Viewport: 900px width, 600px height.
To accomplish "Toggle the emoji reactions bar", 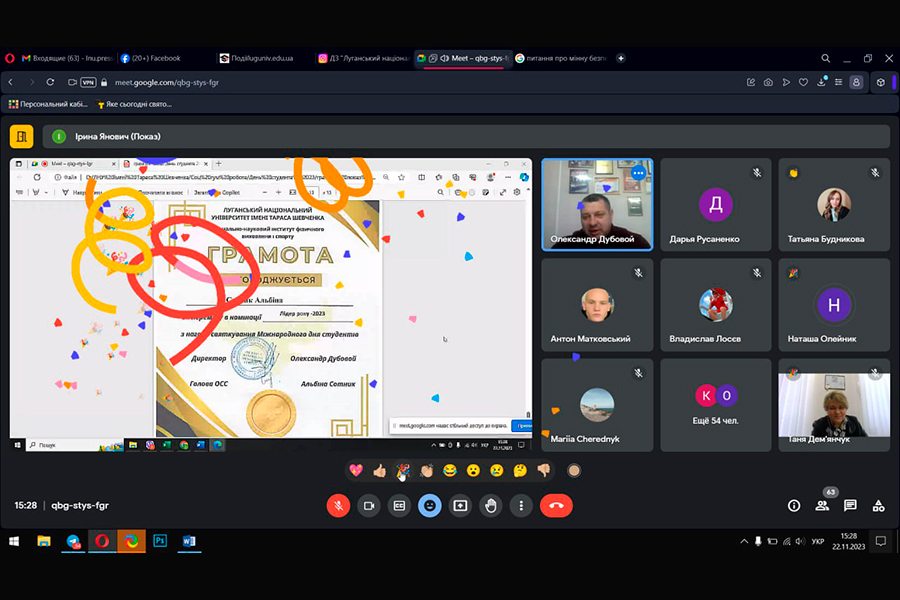I will point(430,506).
